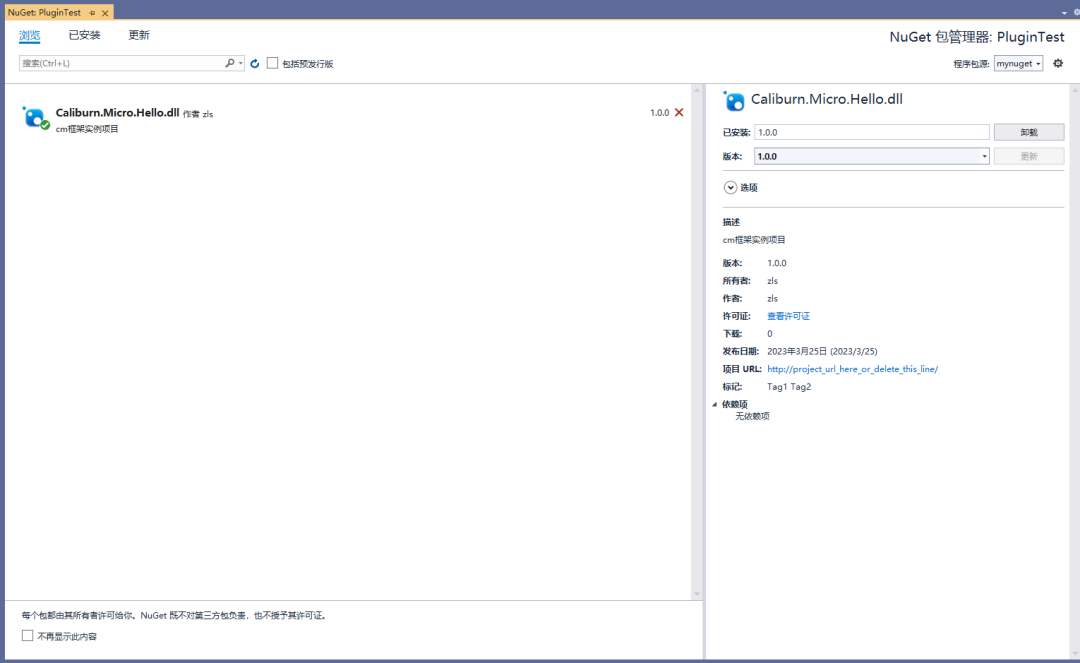Pin the NuGet: PluginTest tab
This screenshot has width=1080, height=663.
click(92, 13)
